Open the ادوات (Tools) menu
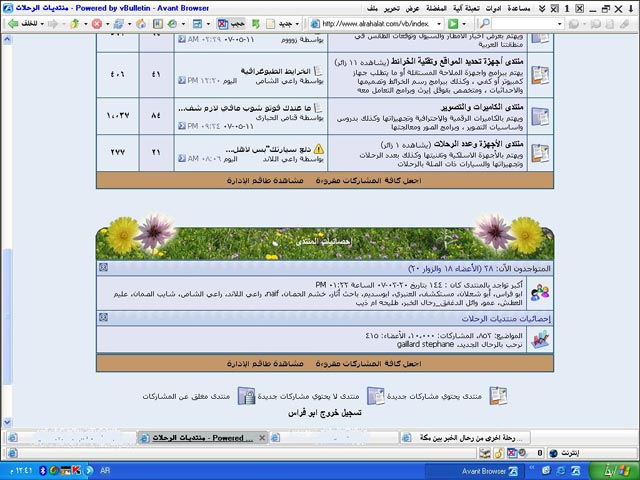640x480 pixels. point(493,8)
